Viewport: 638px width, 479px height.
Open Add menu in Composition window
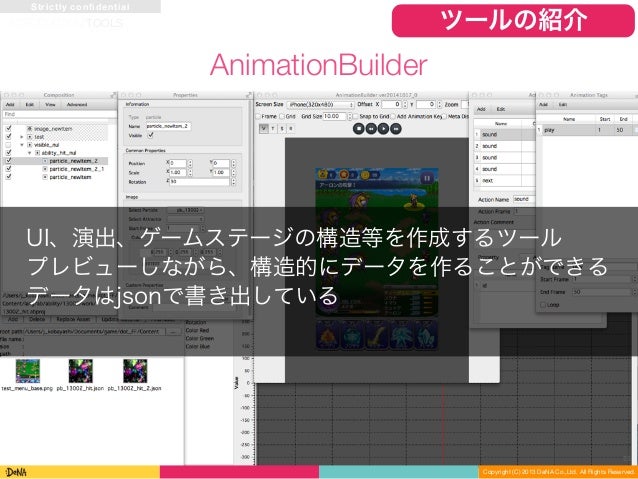pos(10,105)
